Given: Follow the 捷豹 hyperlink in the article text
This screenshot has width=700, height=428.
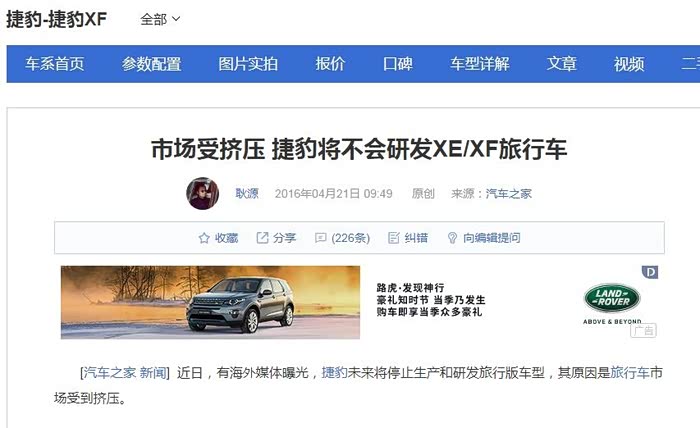Looking at the screenshot, I should pos(334,372).
